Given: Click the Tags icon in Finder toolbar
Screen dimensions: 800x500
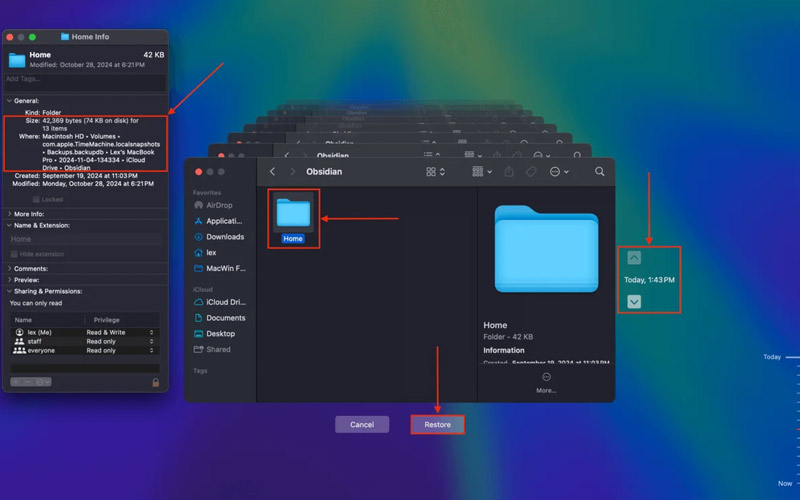Looking at the screenshot, I should point(532,172).
